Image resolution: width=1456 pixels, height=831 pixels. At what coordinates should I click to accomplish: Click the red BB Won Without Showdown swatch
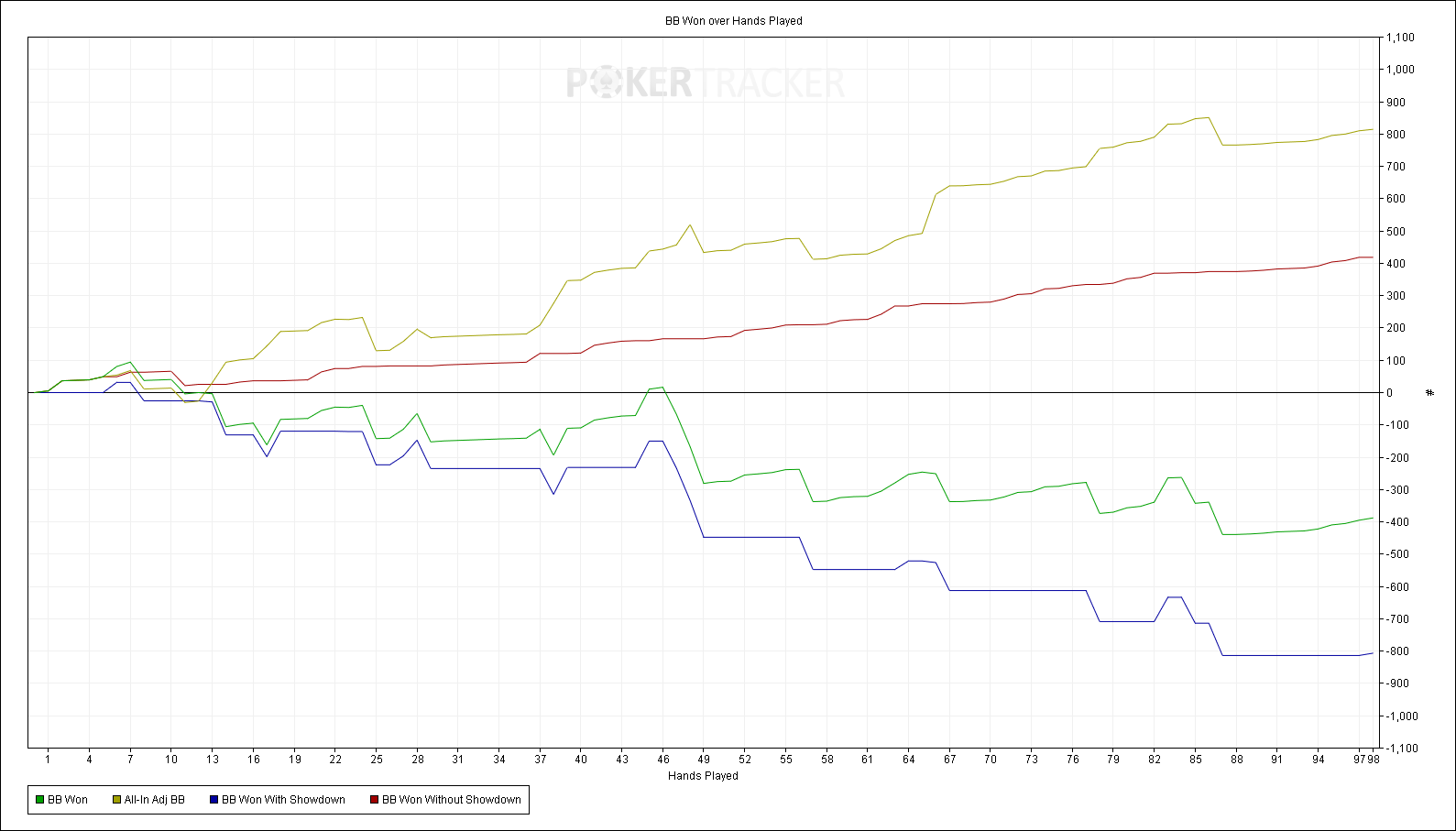[374, 800]
